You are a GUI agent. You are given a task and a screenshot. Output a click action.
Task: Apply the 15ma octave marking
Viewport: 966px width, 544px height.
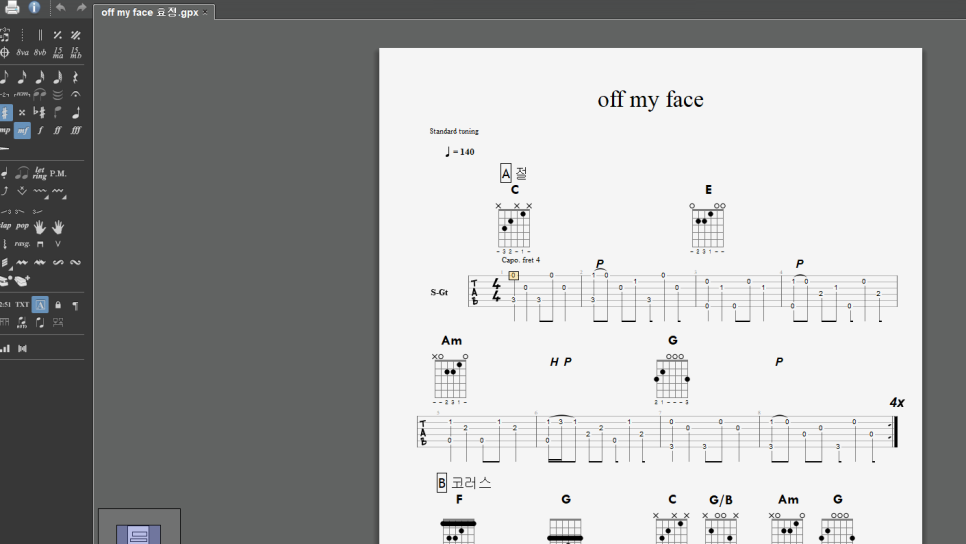tap(58, 52)
